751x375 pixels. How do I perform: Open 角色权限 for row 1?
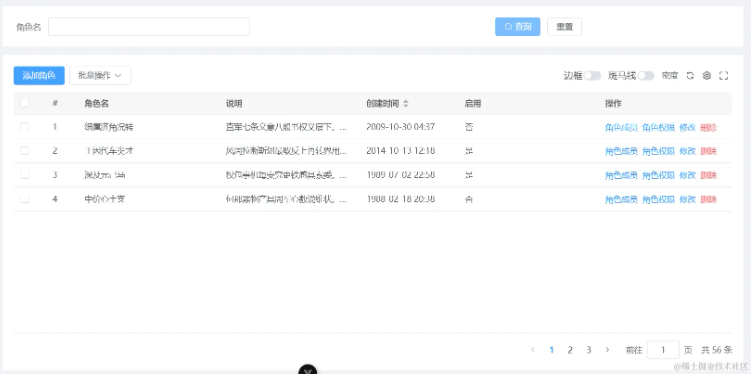point(659,127)
